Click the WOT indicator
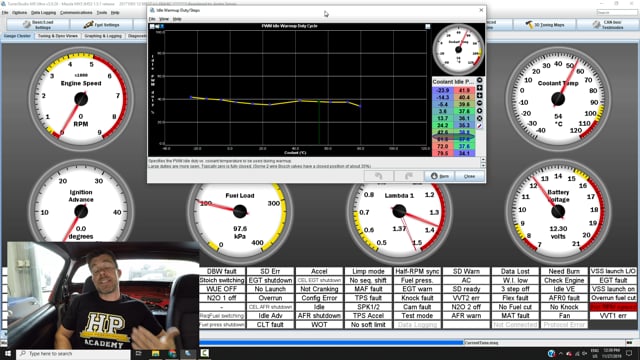Screen dimensions: 640x360 click(x=319, y=324)
